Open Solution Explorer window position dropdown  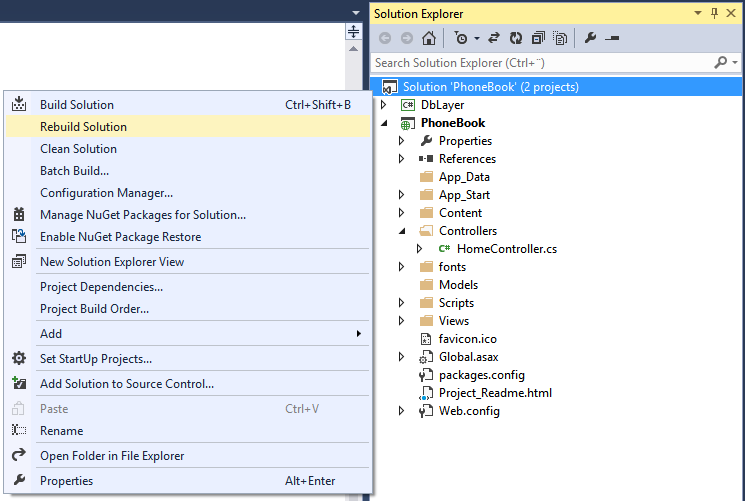(x=698, y=13)
